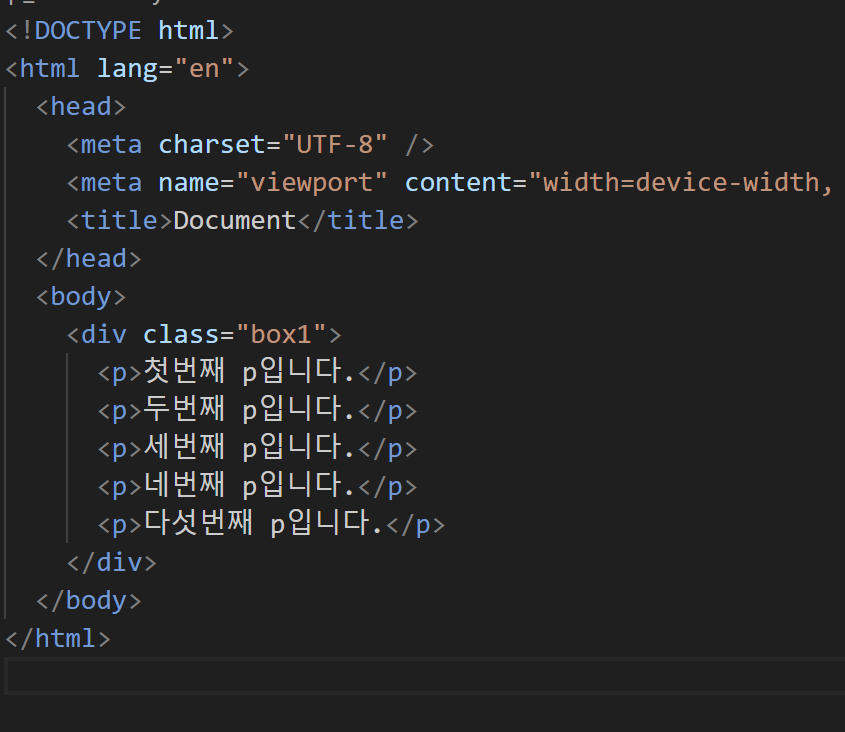Click the line reading 다섯번째 p입니다.

click(x=271, y=524)
